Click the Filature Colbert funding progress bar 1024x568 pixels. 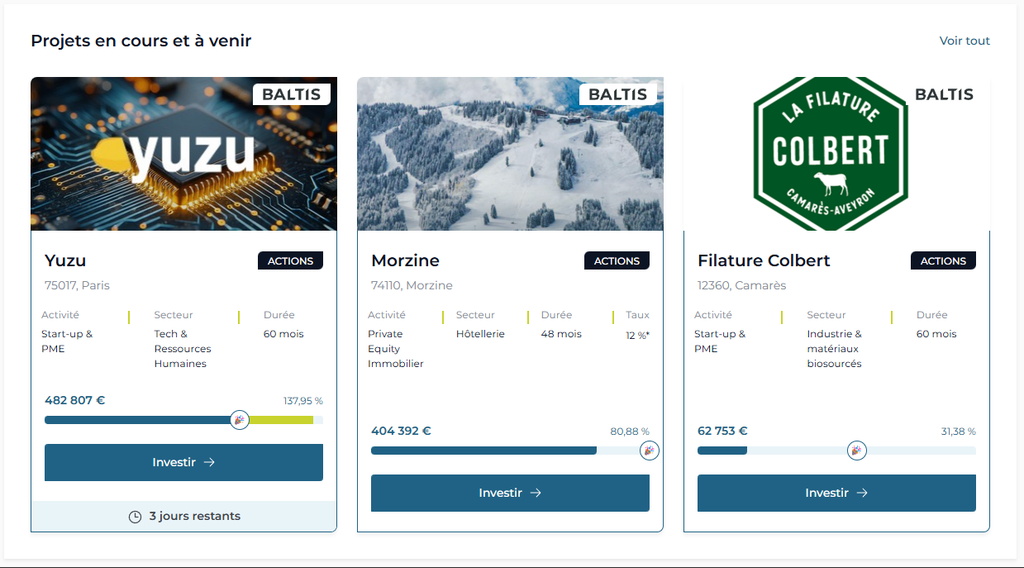click(x=837, y=450)
